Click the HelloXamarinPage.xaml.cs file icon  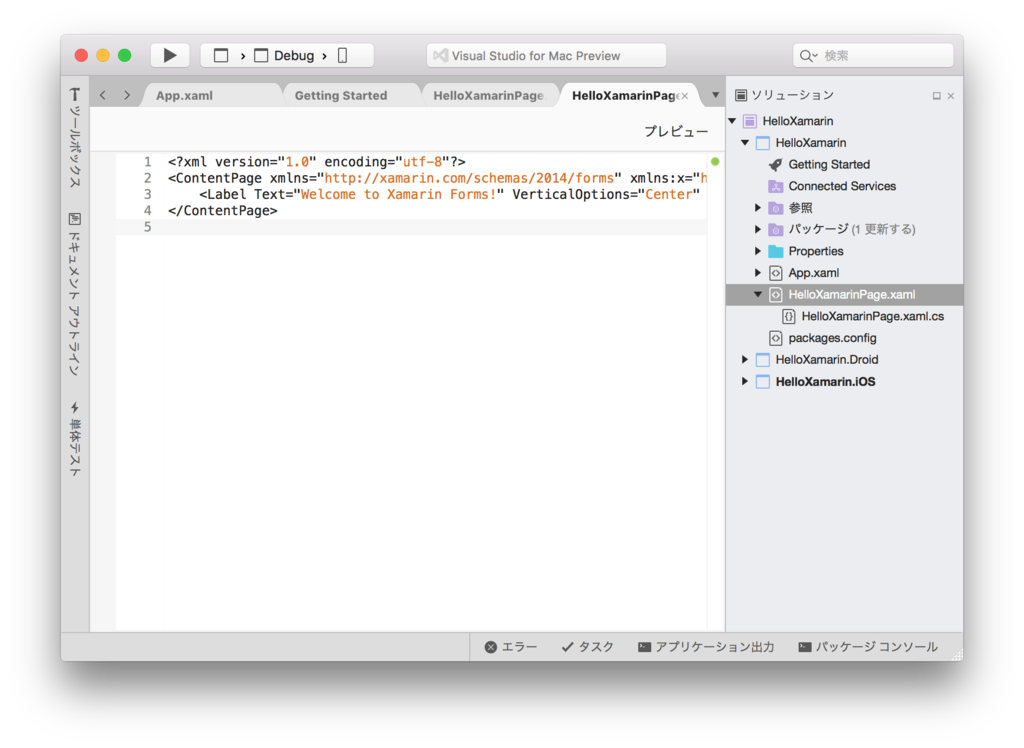[788, 316]
